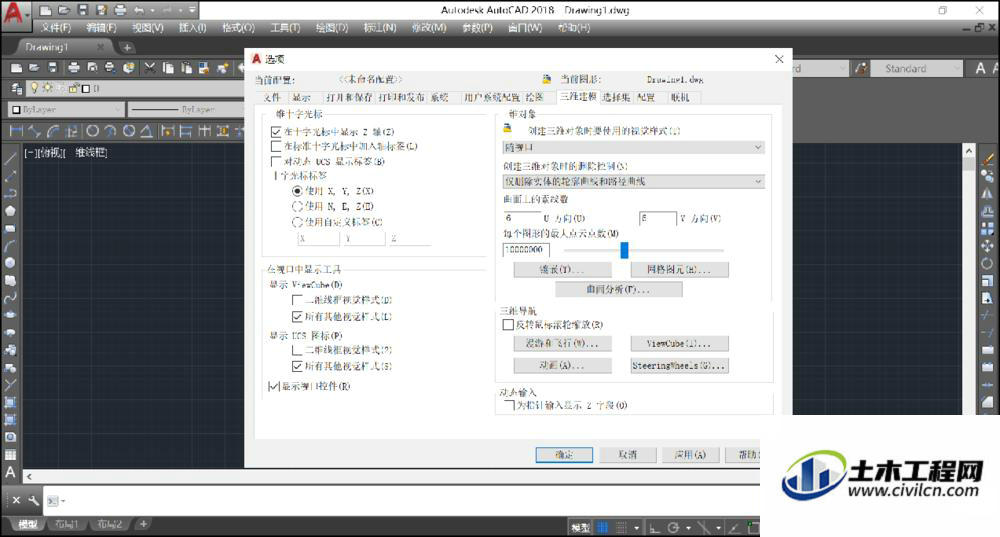Select the Table tool in draw toolbar
This screenshot has width=1000, height=537.
click(x=10, y=455)
